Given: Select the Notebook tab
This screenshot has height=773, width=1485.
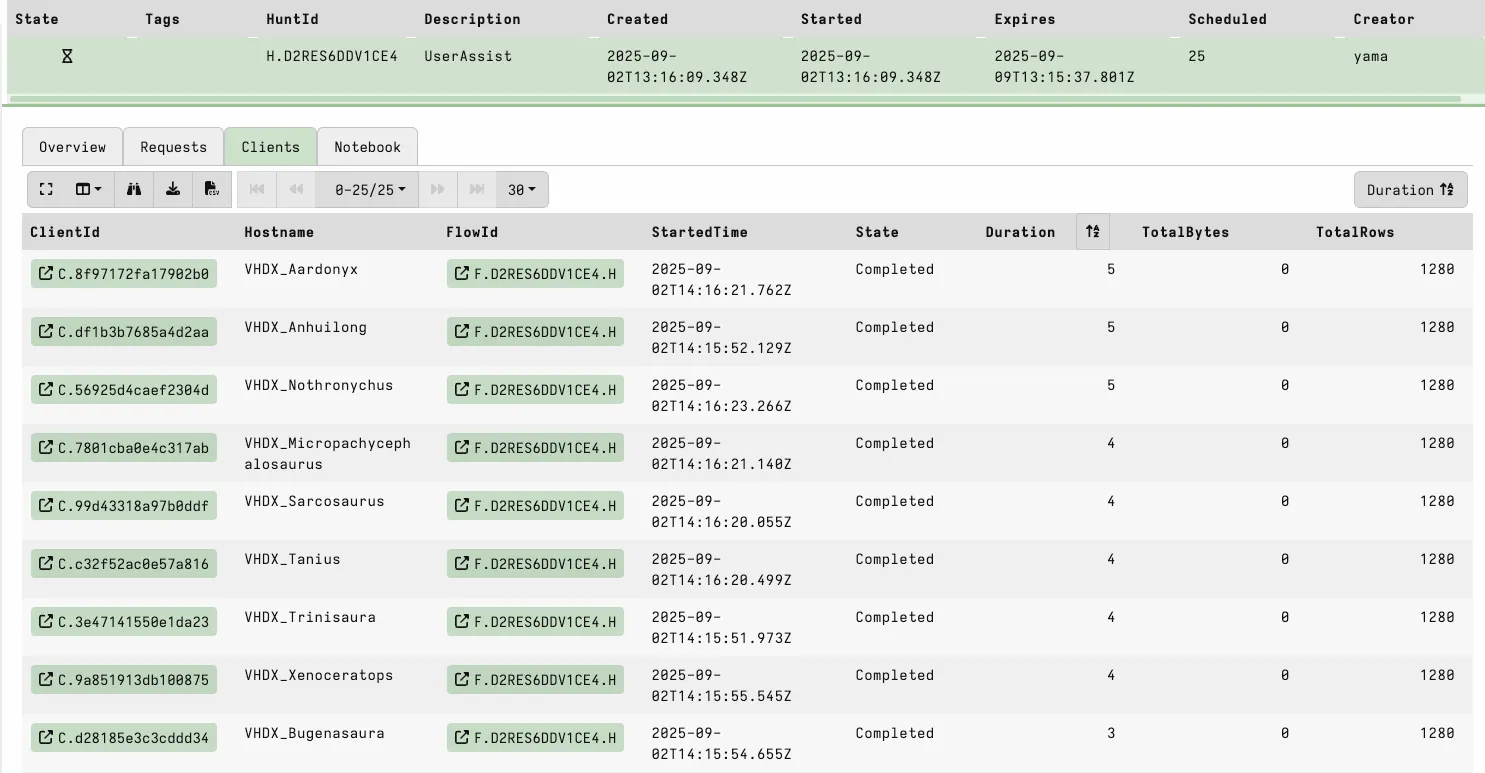Looking at the screenshot, I should click(367, 147).
